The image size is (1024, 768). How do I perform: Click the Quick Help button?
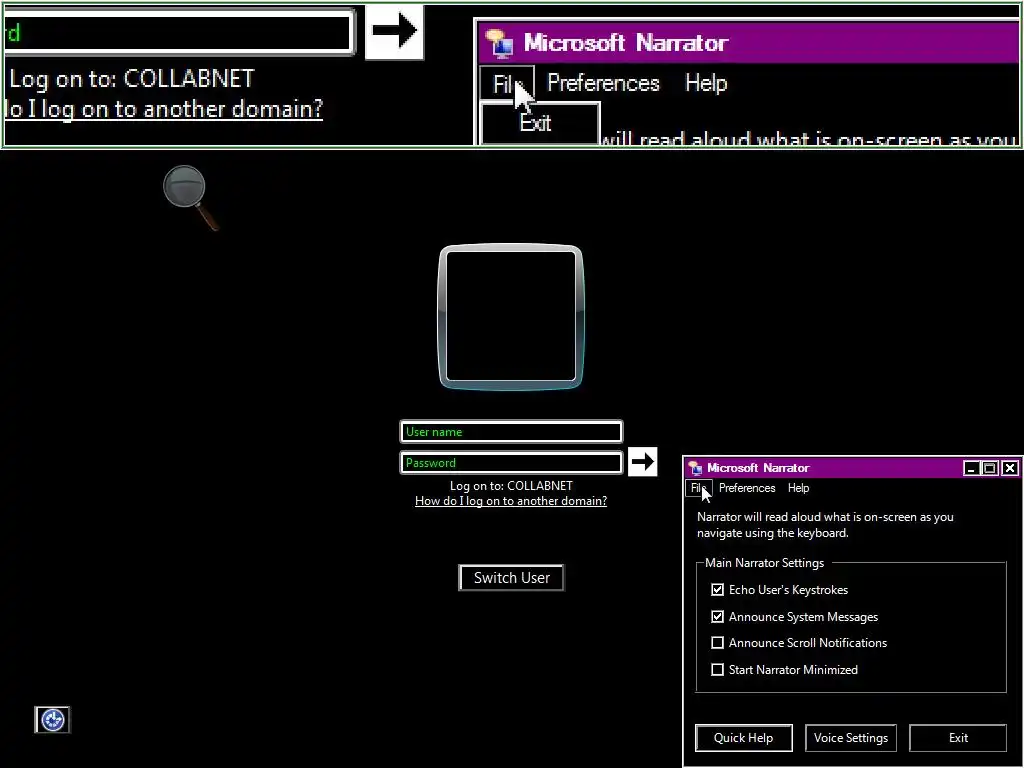tap(743, 737)
